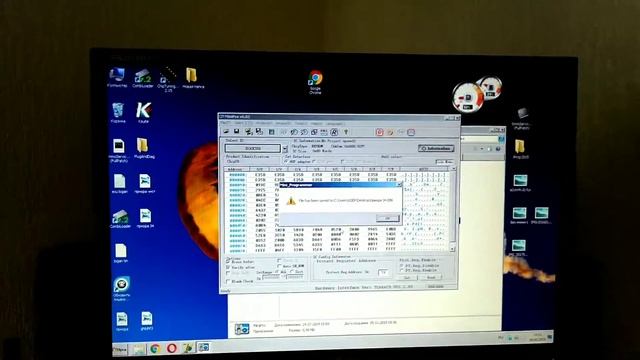The height and width of the screenshot is (360, 640).
Task: Click file icon in Explorer details pane
Action: click(x=242, y=329)
